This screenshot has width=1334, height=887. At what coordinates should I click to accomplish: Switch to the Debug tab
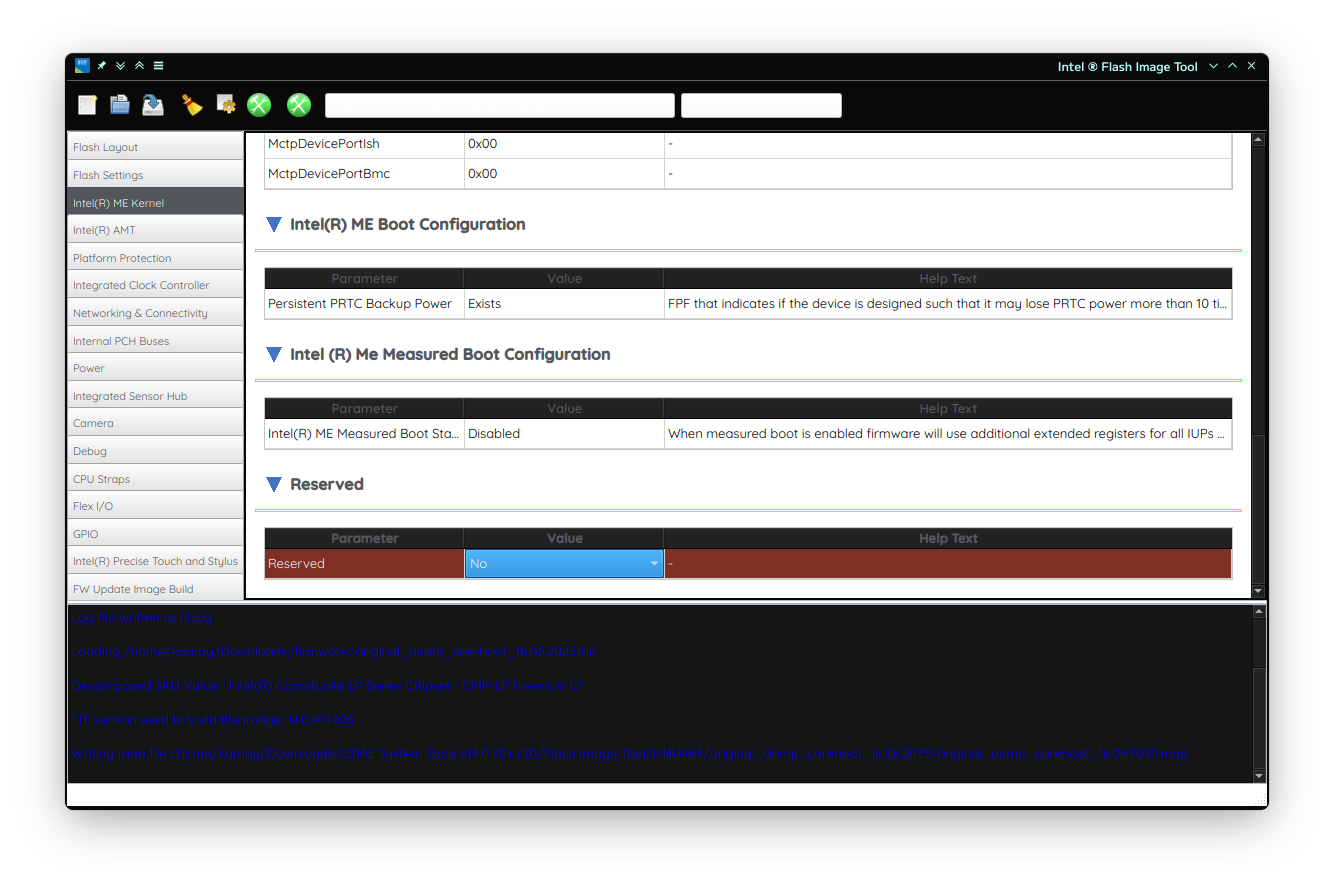point(155,451)
